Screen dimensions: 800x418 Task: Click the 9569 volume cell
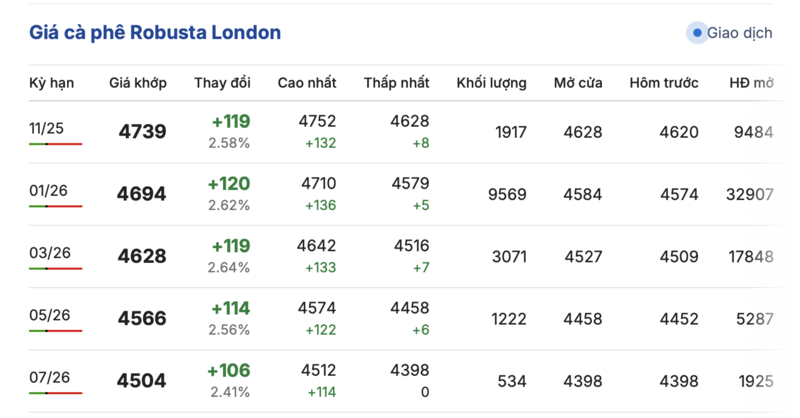point(507,194)
